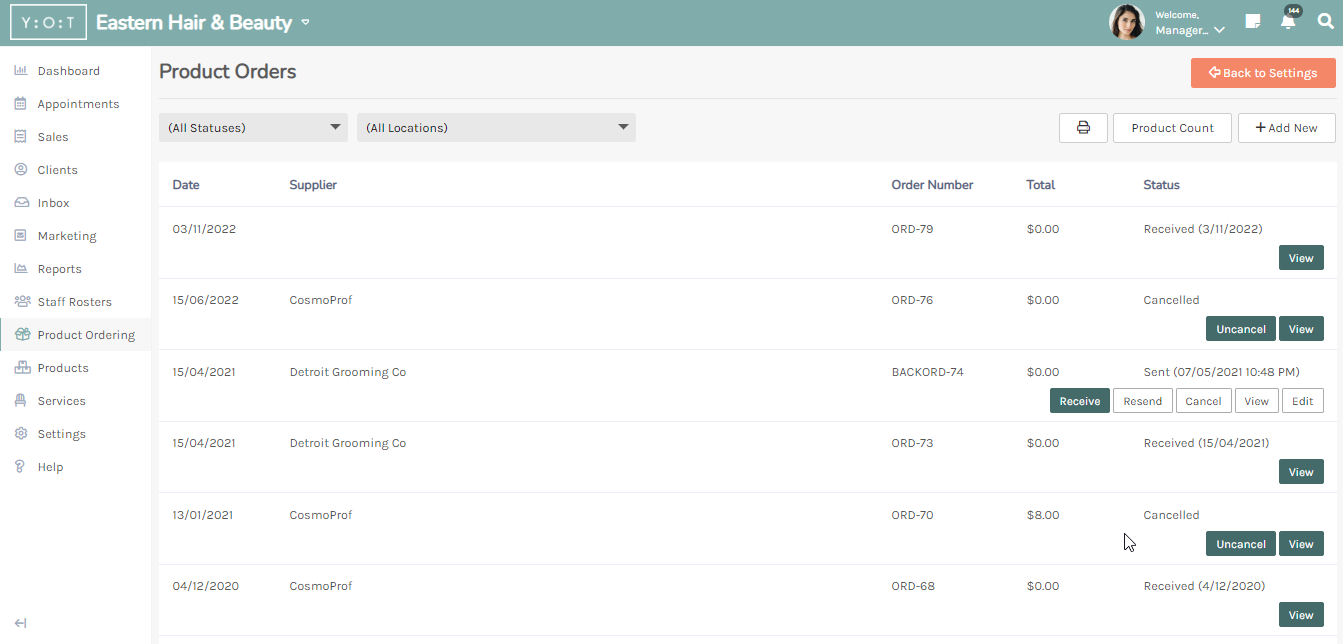This screenshot has width=1343, height=644.
Task: Open Sales menu item
Action: point(53,137)
